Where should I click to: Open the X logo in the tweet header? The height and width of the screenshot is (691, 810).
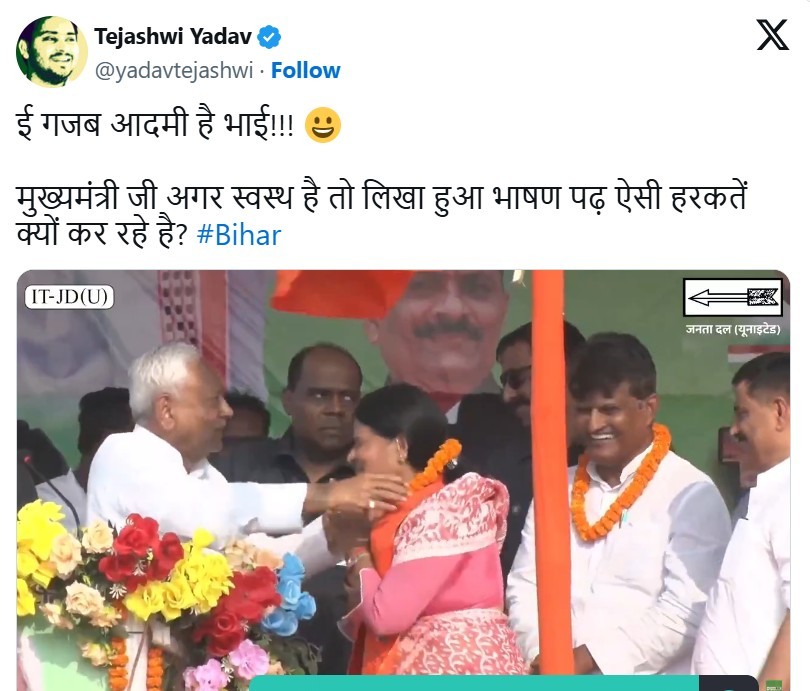click(773, 35)
